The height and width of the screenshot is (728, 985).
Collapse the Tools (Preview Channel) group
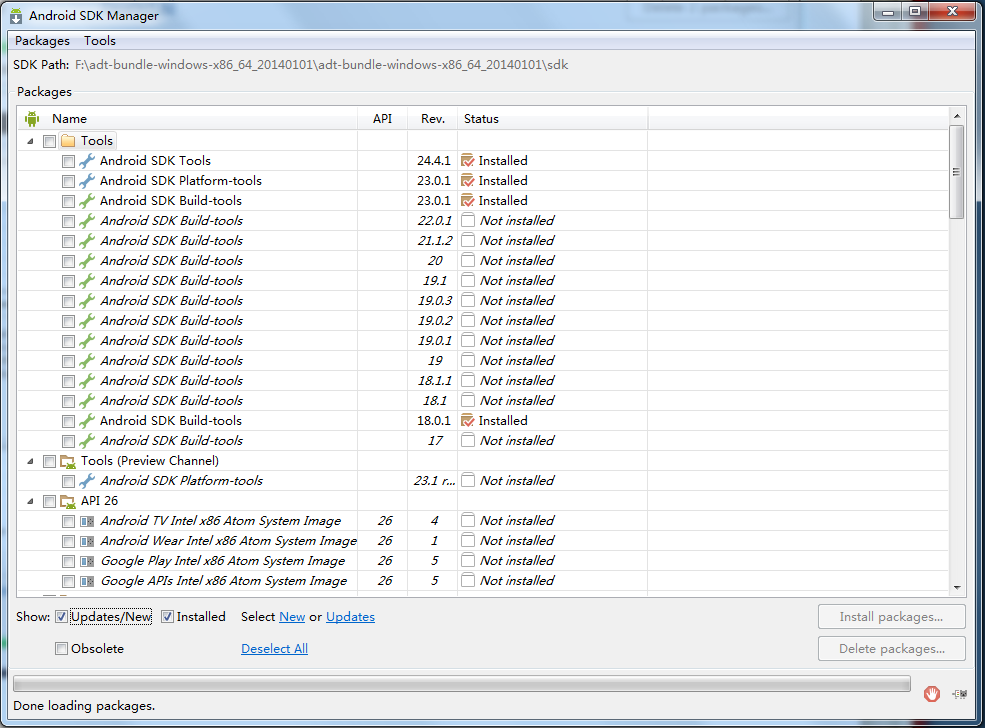tap(30, 461)
